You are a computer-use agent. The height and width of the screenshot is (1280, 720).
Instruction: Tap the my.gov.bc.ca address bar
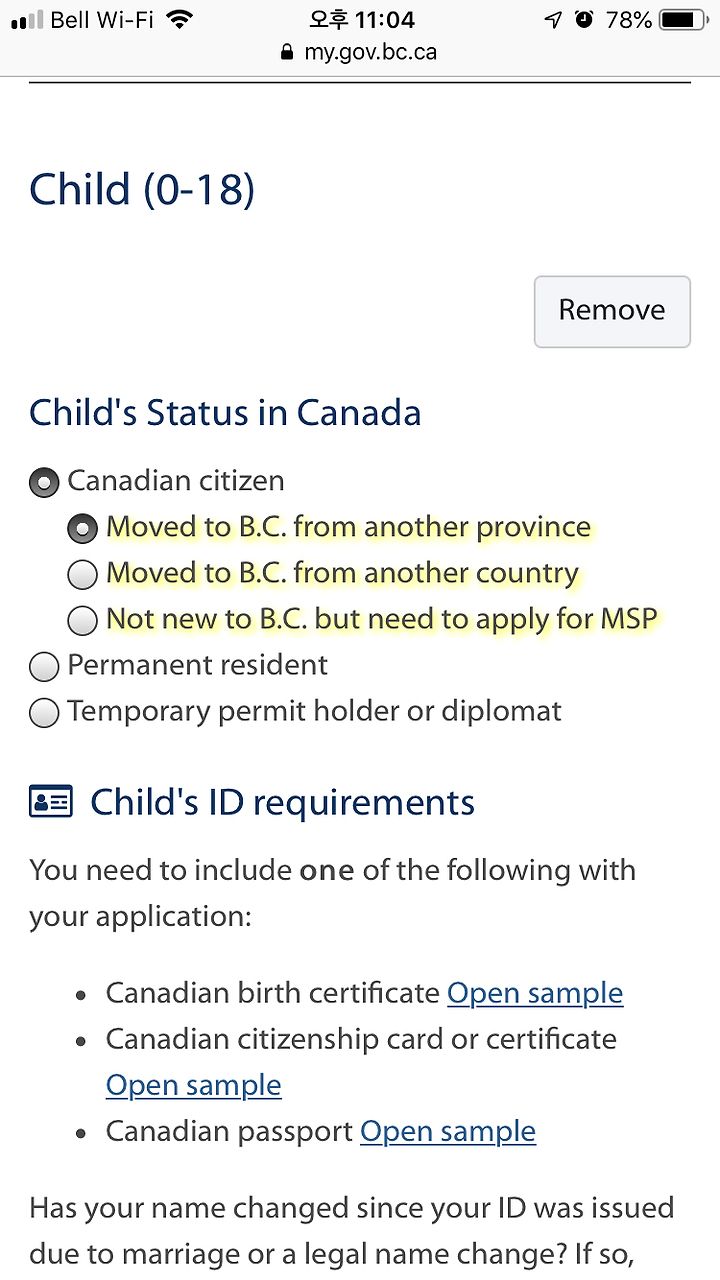pyautogui.click(x=360, y=52)
